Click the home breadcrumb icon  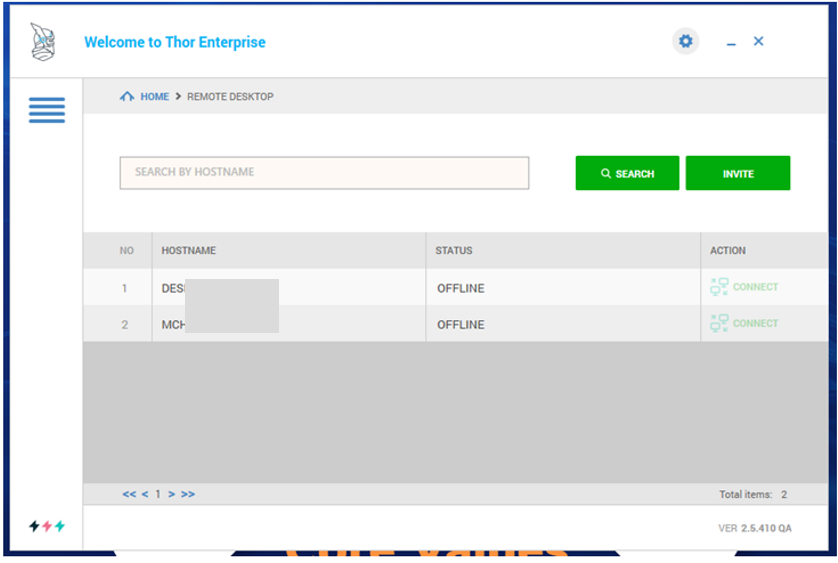[x=127, y=96]
